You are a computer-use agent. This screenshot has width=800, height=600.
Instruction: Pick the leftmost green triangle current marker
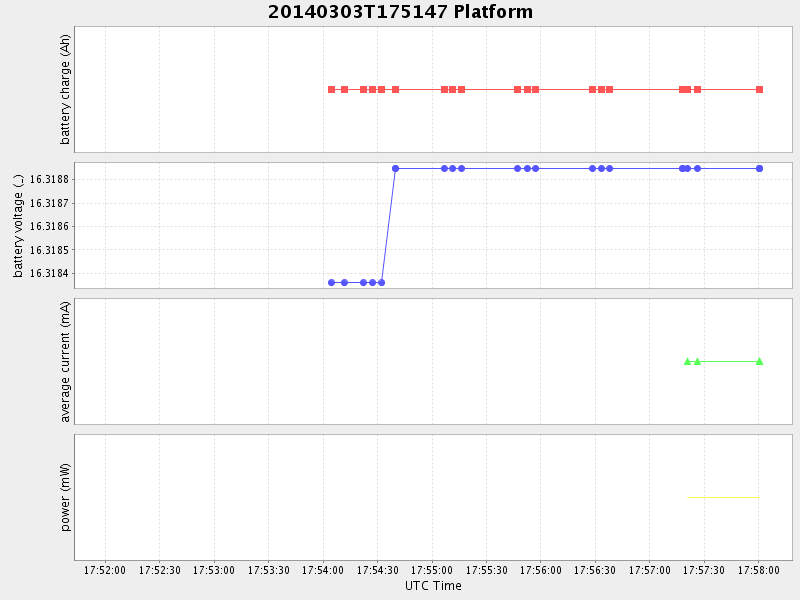click(687, 361)
